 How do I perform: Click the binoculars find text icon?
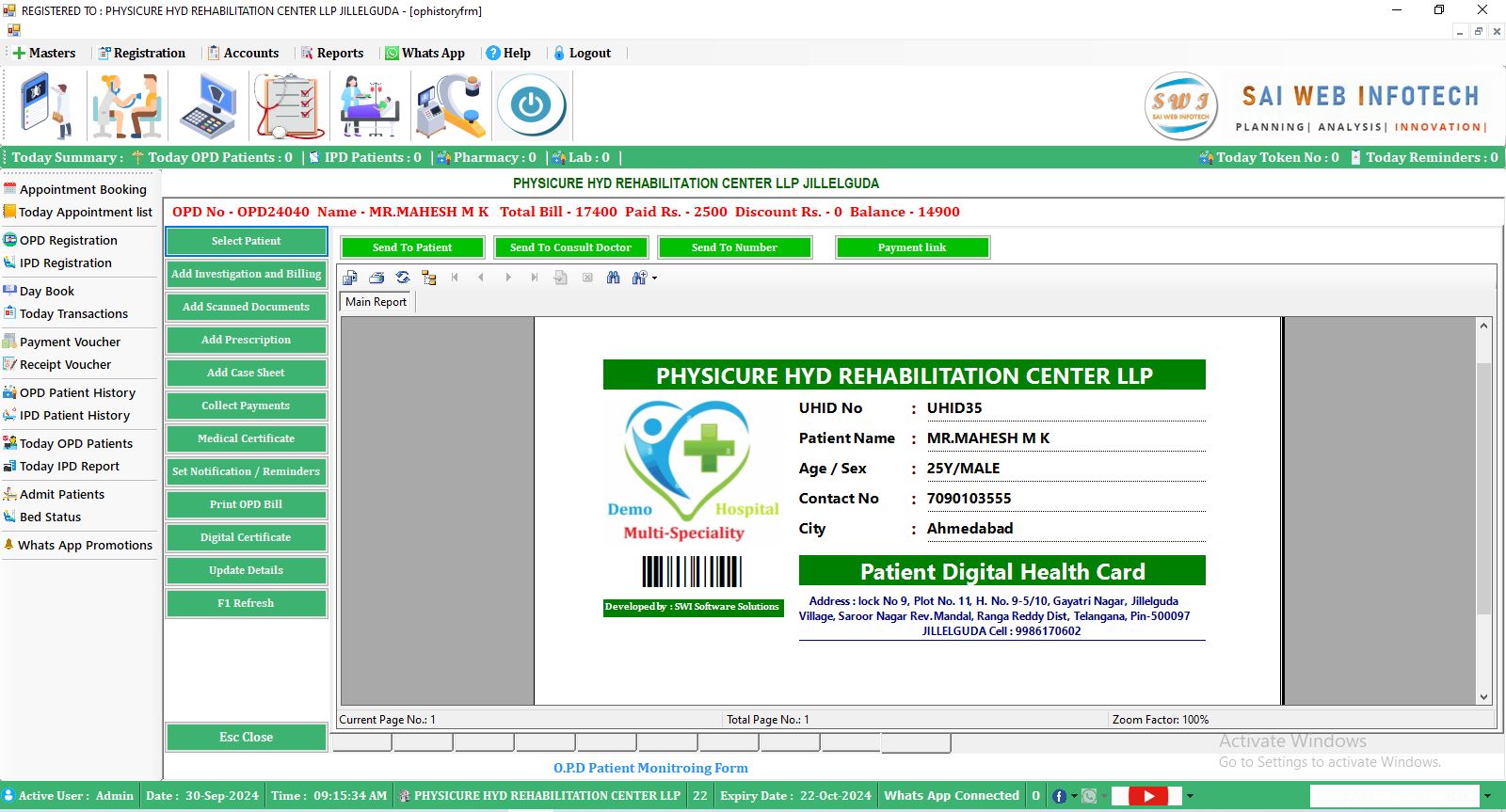pos(614,278)
